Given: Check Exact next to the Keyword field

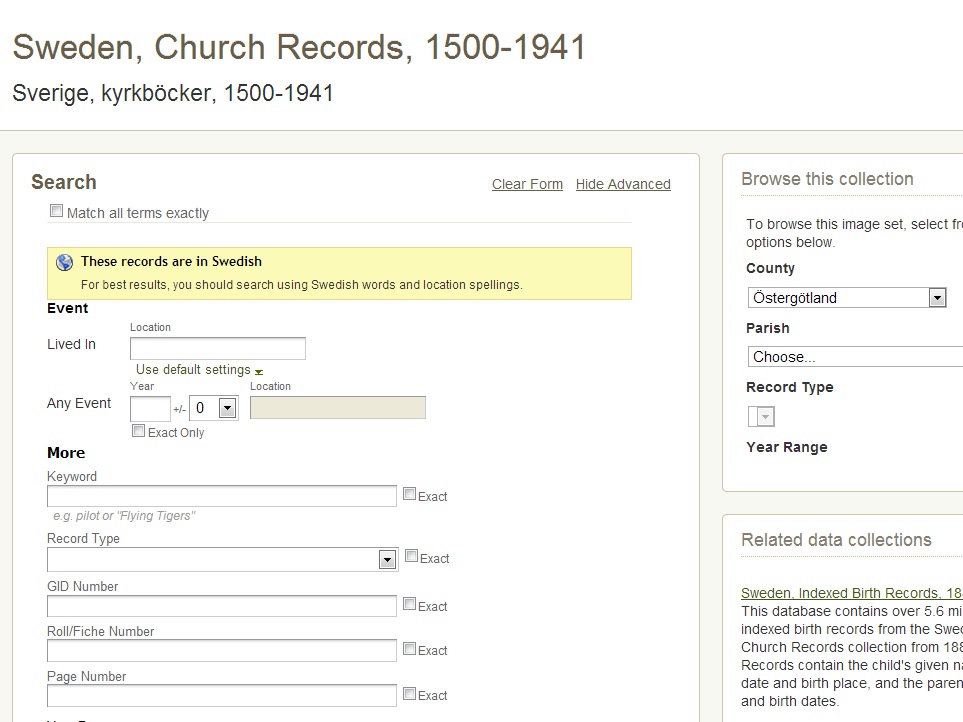Looking at the screenshot, I should click(409, 492).
